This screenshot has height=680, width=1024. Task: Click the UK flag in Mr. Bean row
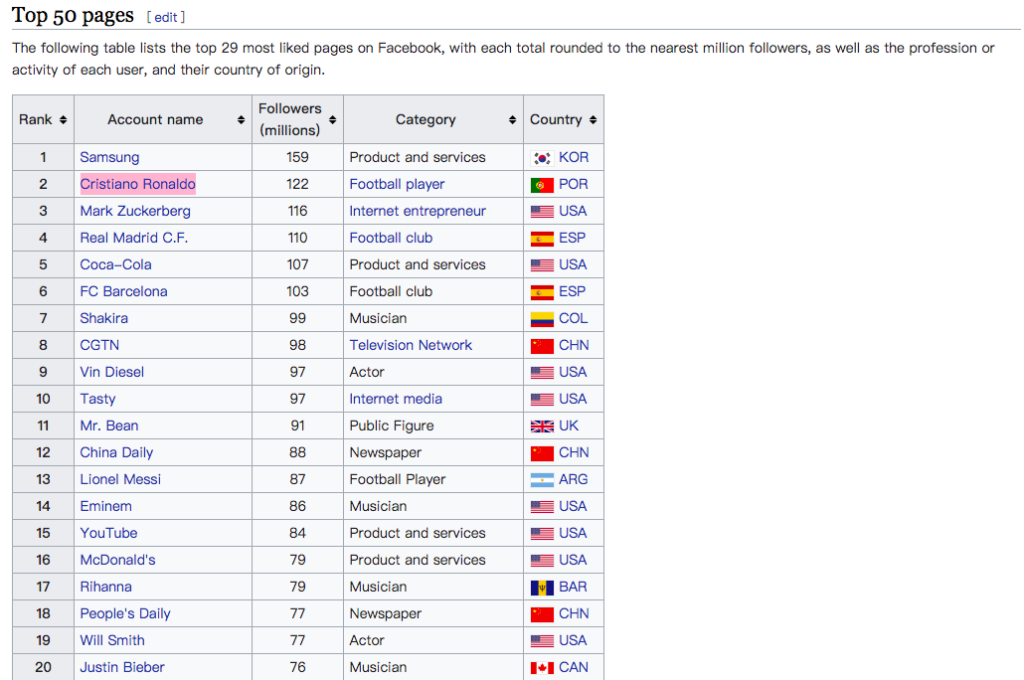pos(542,426)
